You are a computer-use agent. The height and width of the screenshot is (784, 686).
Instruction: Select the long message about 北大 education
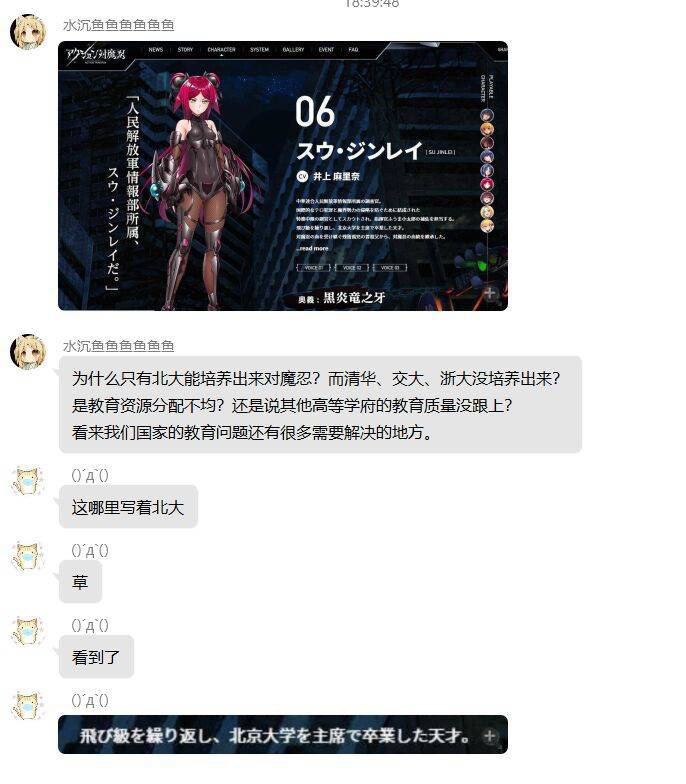coord(320,405)
